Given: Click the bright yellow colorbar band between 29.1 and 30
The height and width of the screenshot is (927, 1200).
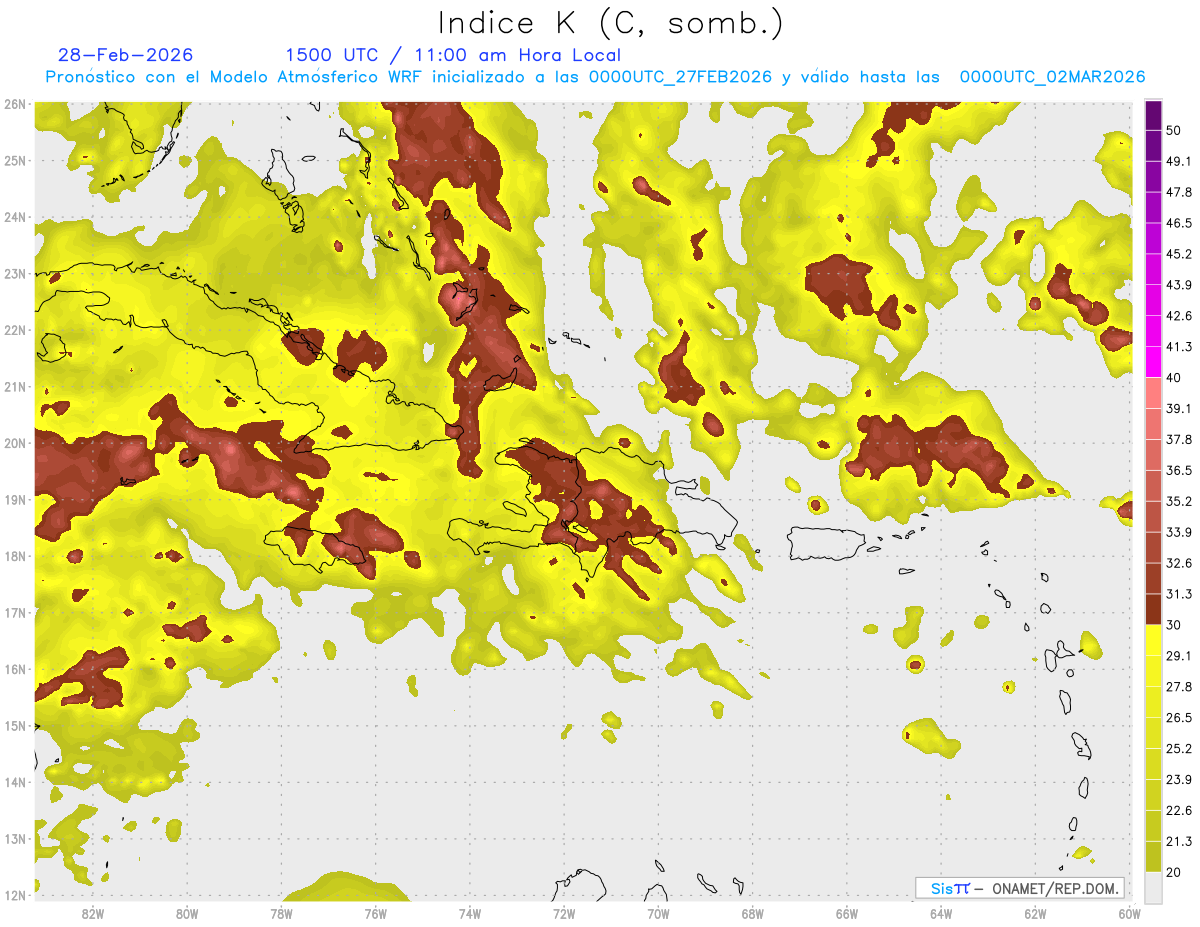Looking at the screenshot, I should pos(1153,641).
